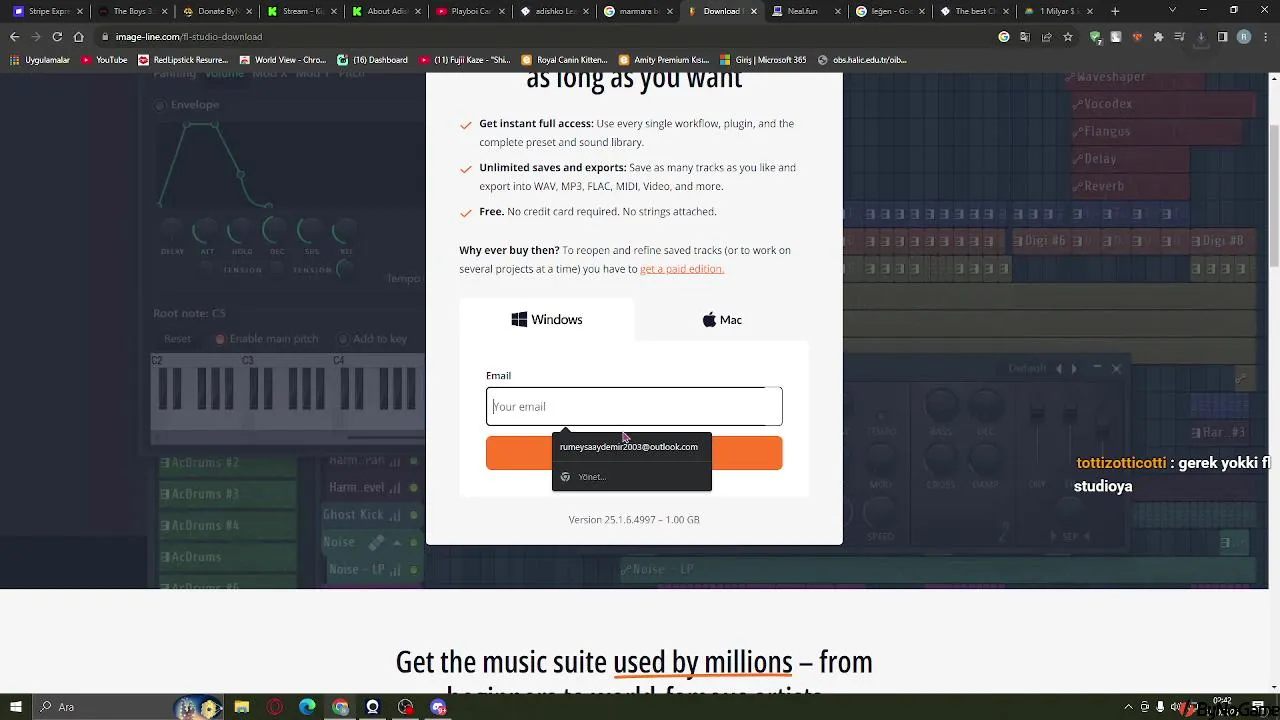Open the World View - Chro... bookmark

click(x=282, y=60)
